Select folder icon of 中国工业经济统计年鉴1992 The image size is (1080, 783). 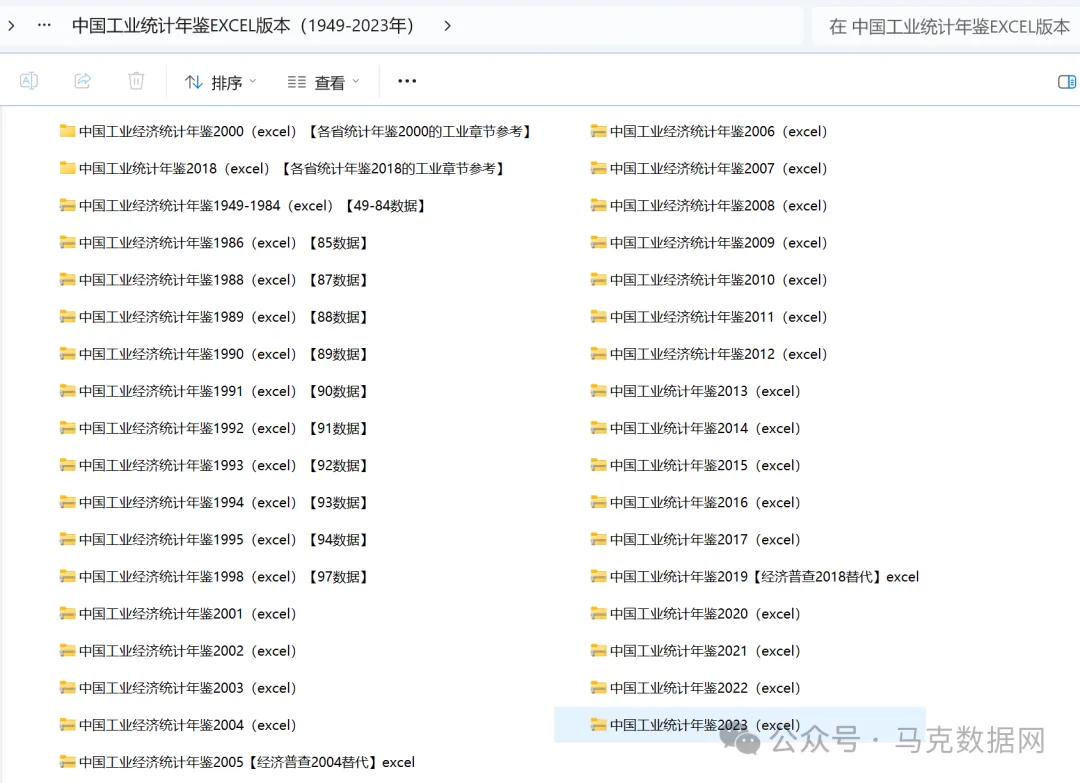click(x=68, y=428)
